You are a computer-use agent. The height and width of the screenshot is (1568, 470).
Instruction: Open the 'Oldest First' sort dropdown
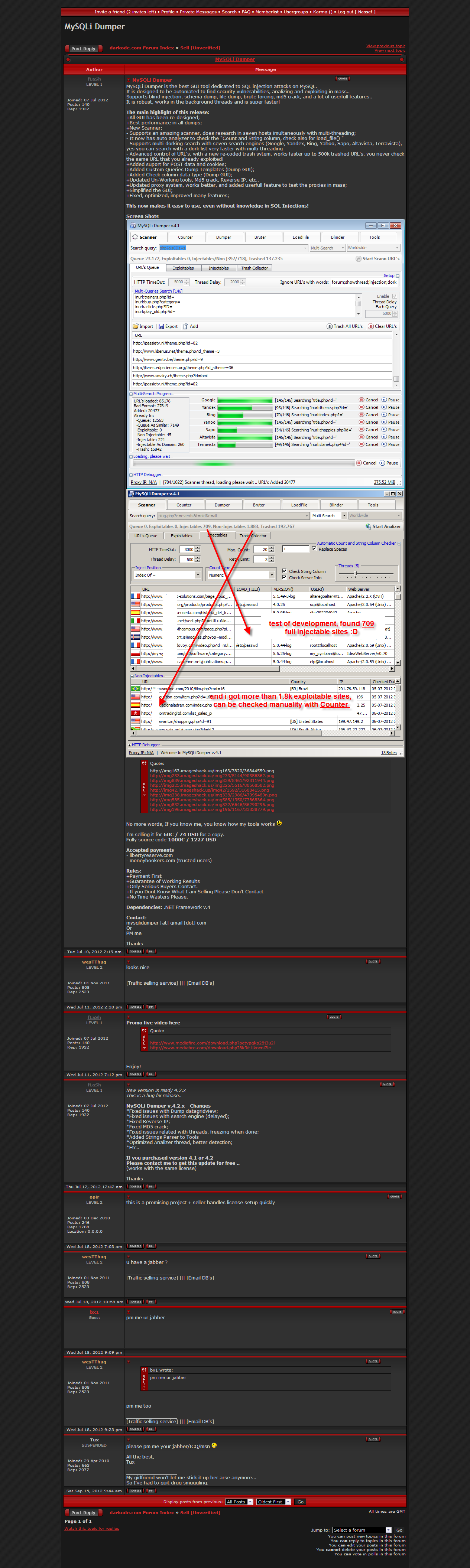[288, 1501]
